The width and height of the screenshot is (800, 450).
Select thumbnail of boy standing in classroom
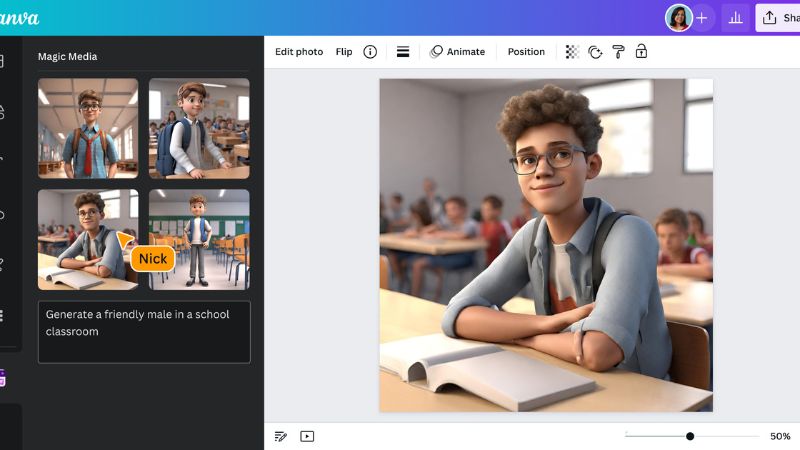(x=199, y=239)
